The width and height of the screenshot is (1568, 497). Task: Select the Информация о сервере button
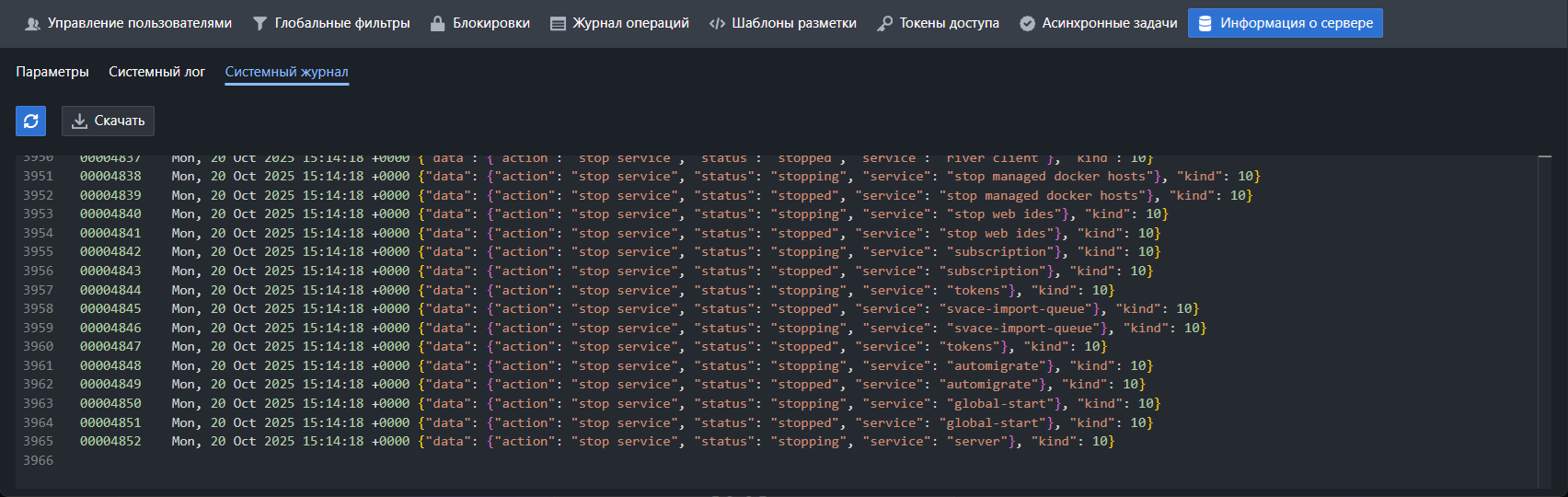[1285, 23]
